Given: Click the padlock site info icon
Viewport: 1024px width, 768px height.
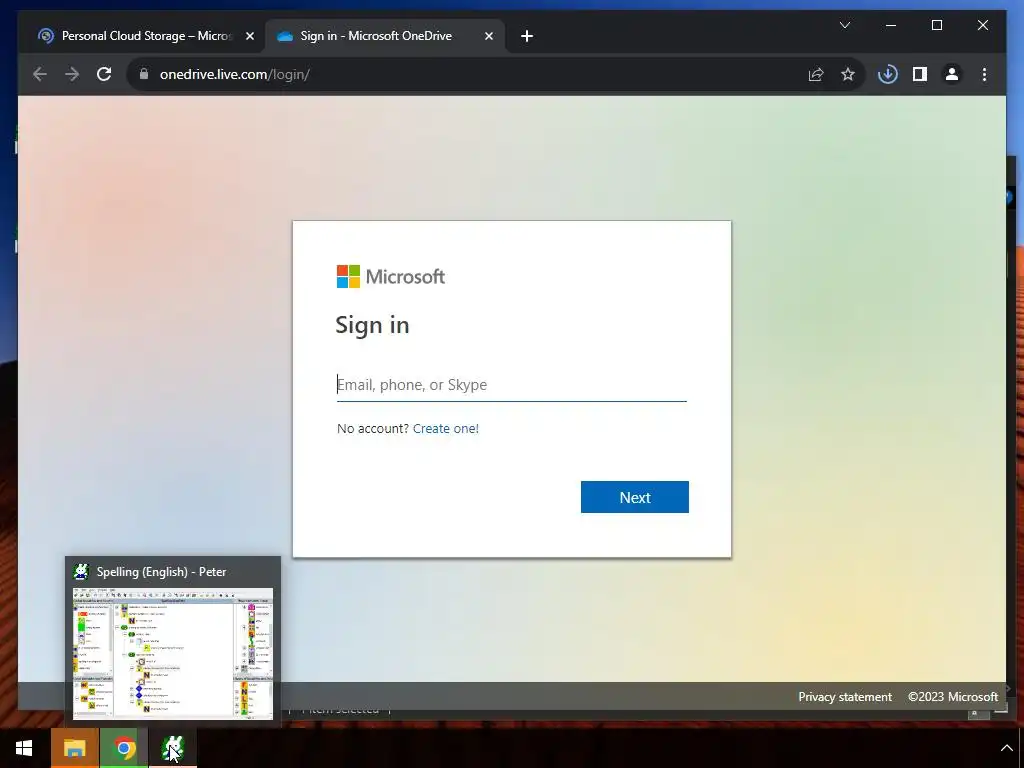Looking at the screenshot, I should pyautogui.click(x=144, y=74).
